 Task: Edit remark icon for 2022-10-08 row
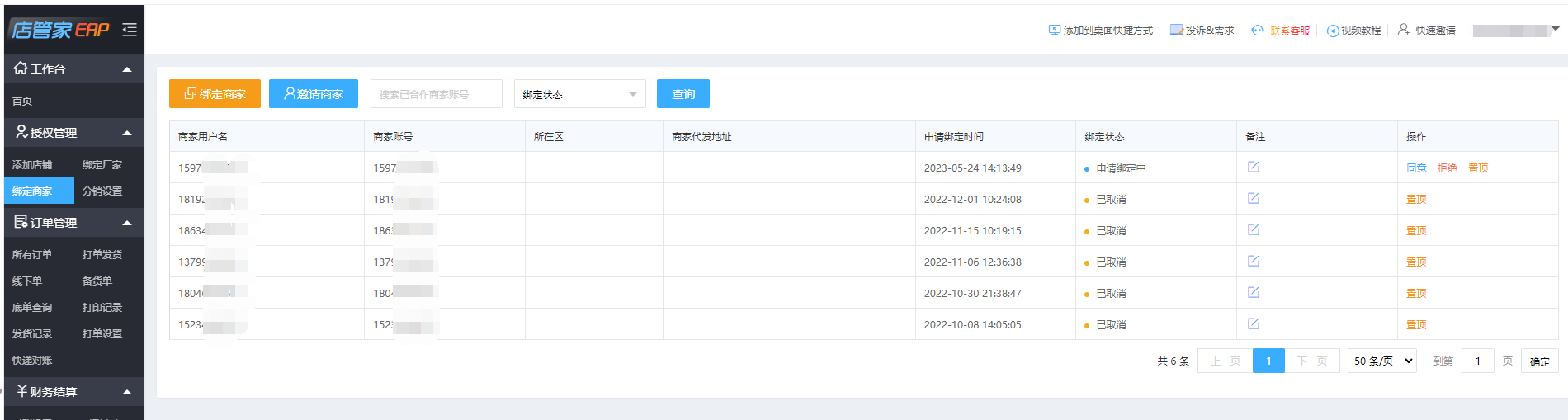1253,324
